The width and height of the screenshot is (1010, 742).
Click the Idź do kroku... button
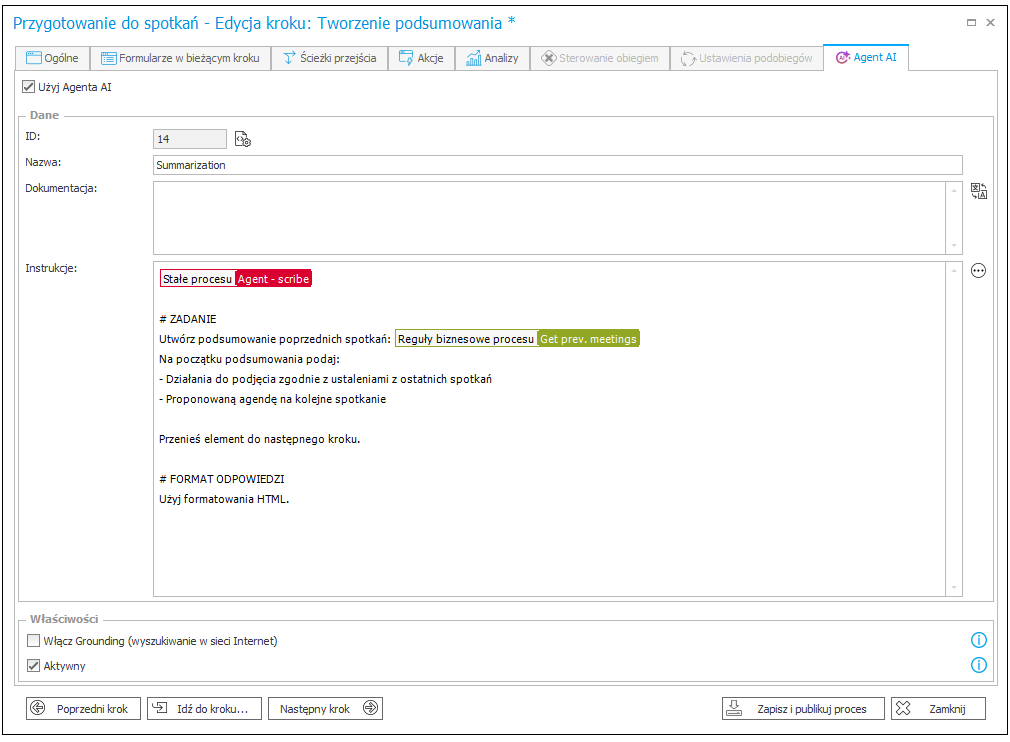tap(205, 708)
